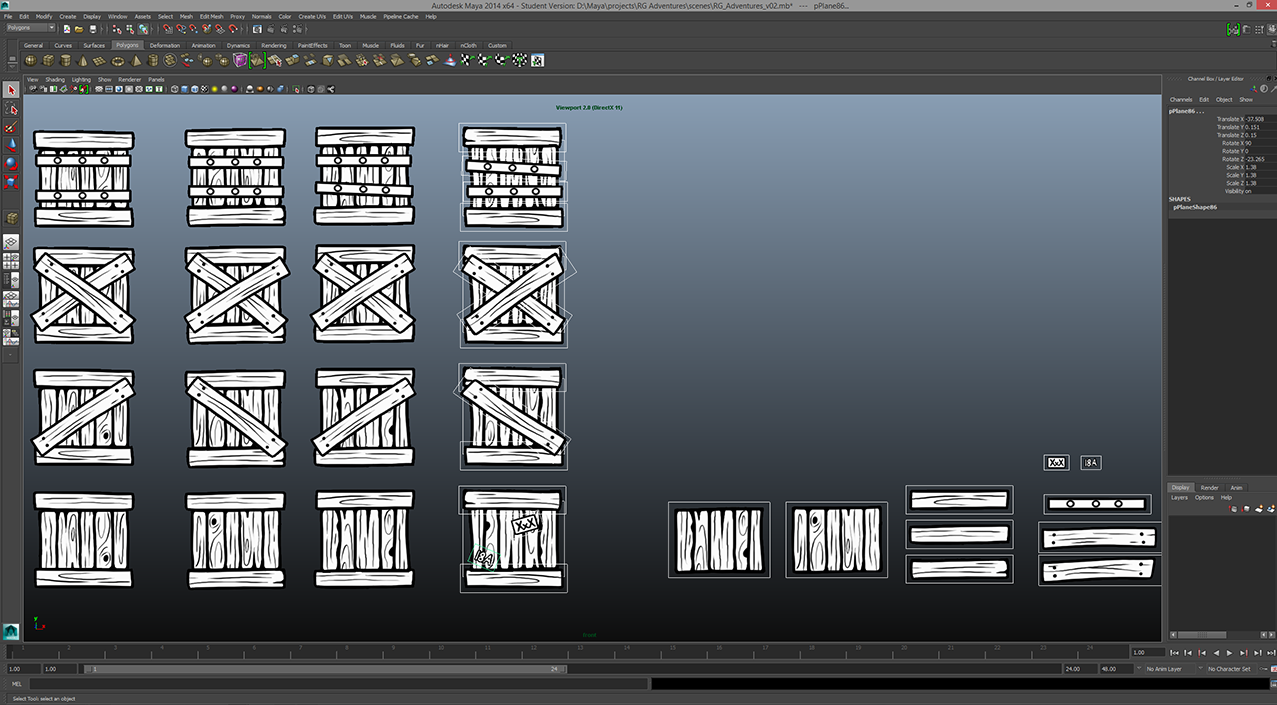
Task: Select the Move tool in the toolbox
Action: coord(11,145)
